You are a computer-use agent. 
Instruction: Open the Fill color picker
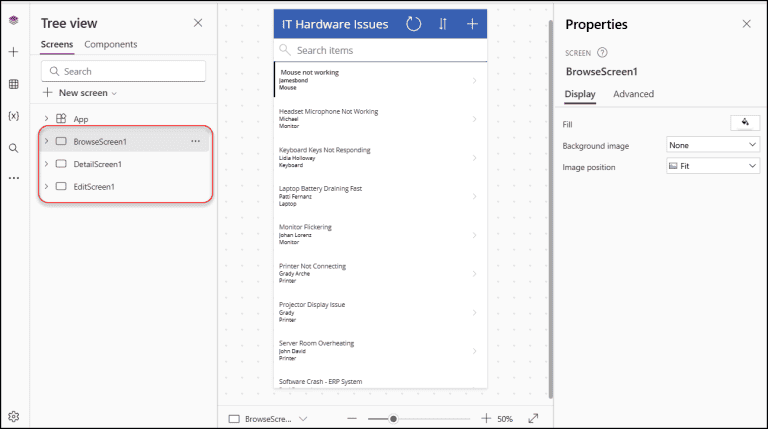[745, 122]
